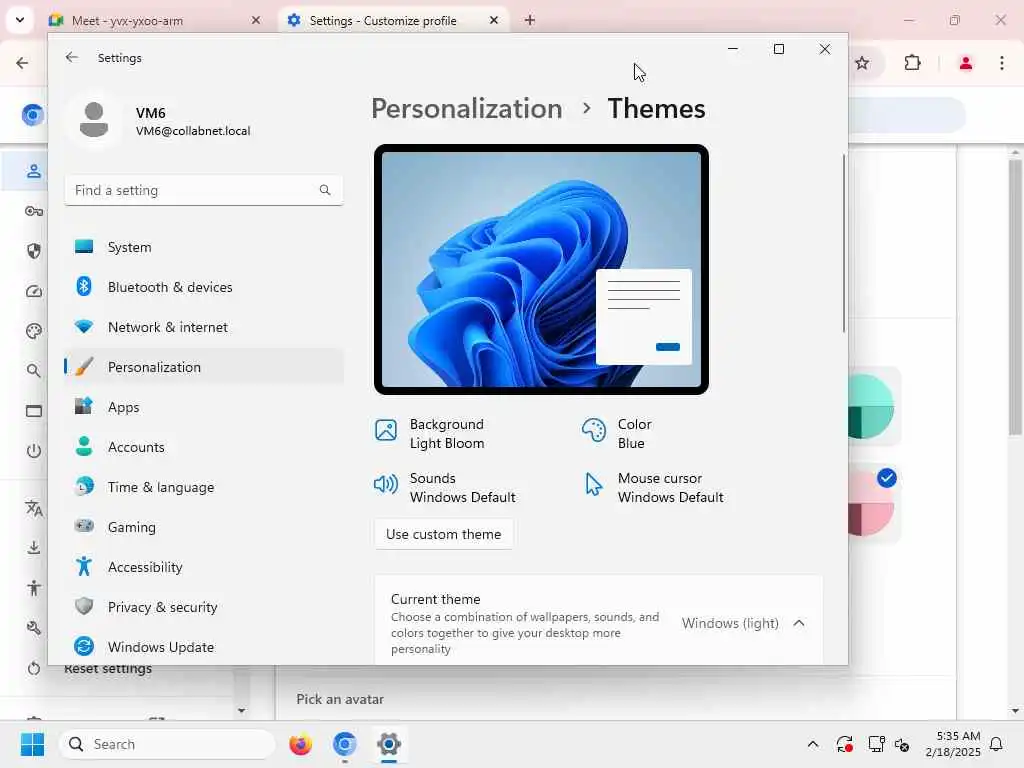Select Personalization in the sidebar

point(204,367)
